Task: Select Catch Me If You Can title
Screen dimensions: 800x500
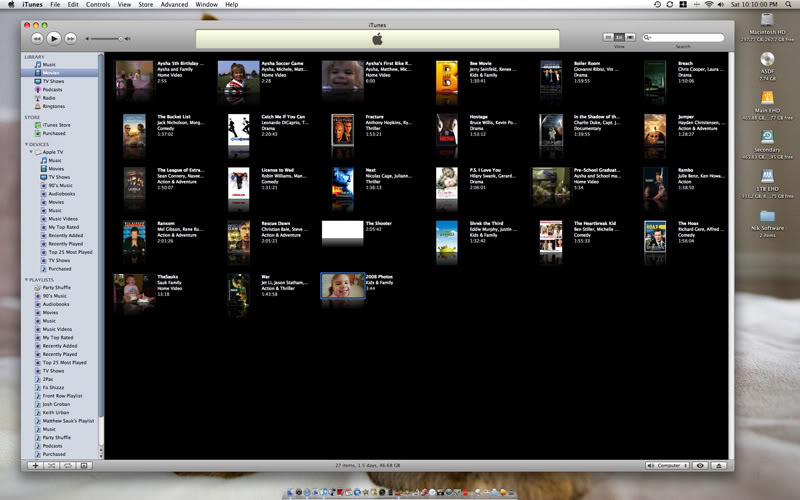Action: pyautogui.click(x=283, y=117)
